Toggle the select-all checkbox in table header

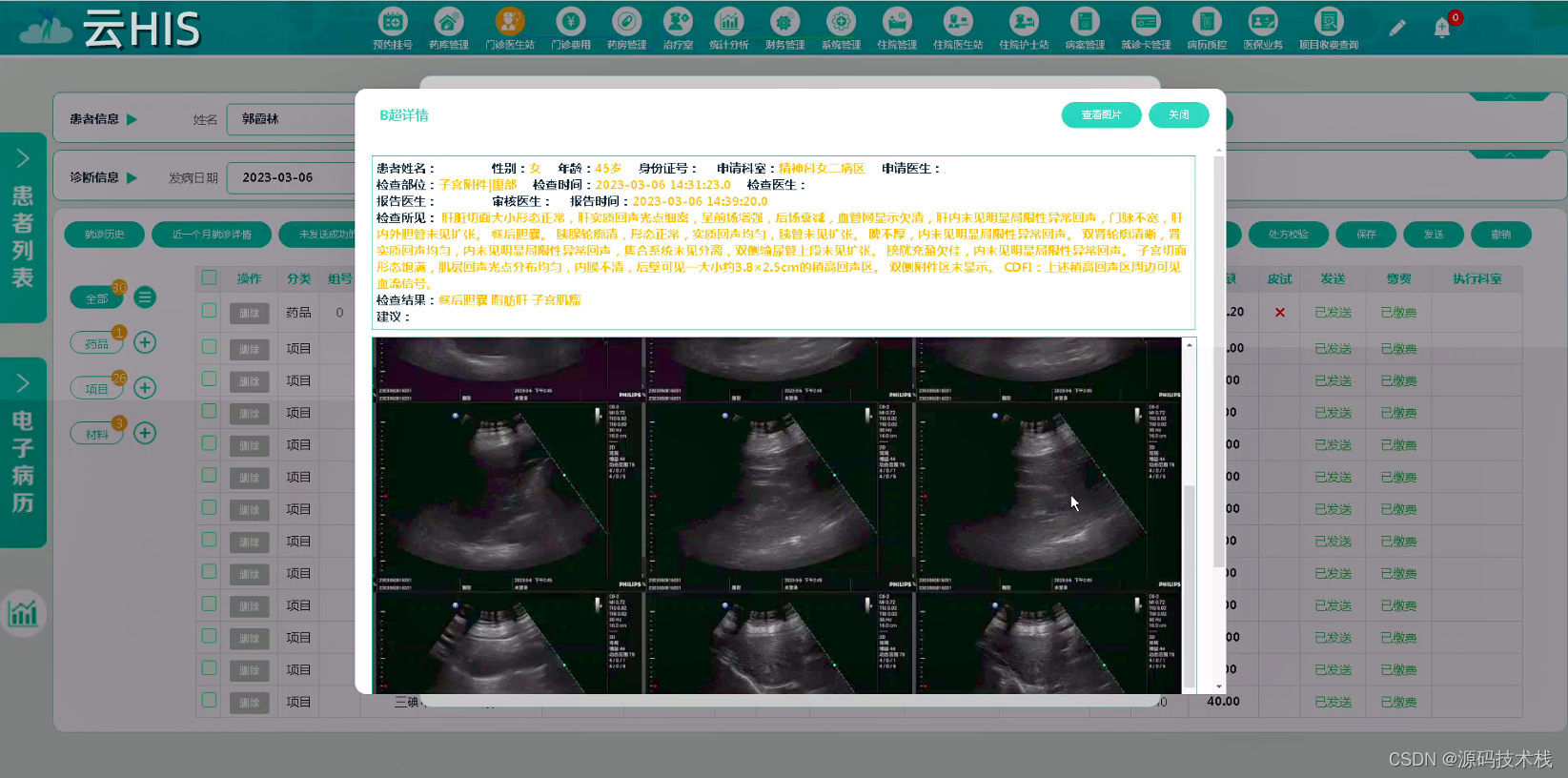pos(209,278)
